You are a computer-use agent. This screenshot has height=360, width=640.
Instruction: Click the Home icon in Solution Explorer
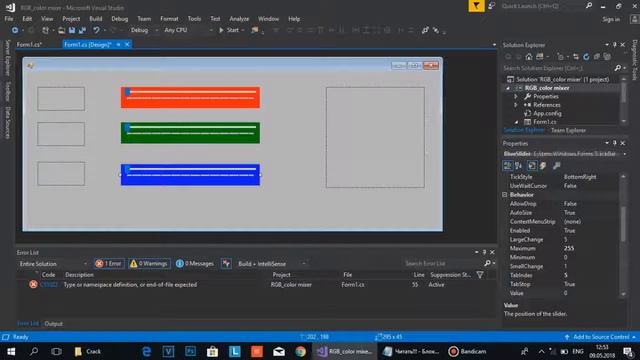coord(529,57)
